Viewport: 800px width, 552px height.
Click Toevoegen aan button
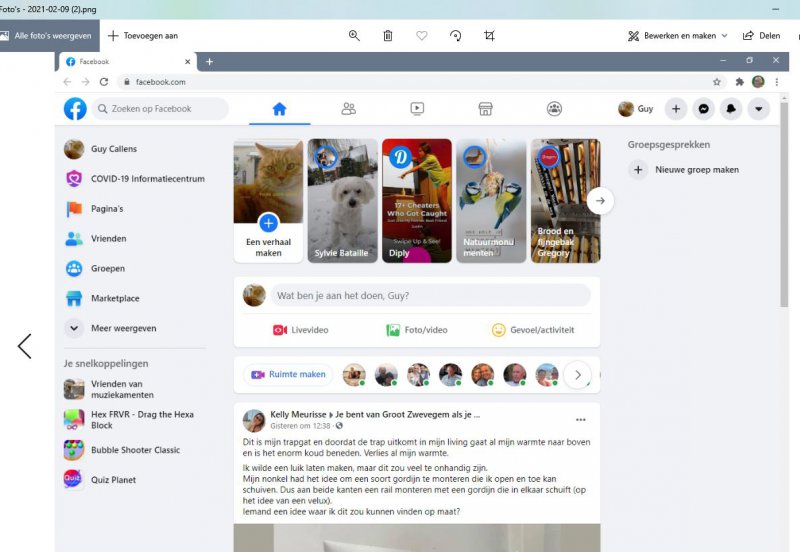(142, 36)
